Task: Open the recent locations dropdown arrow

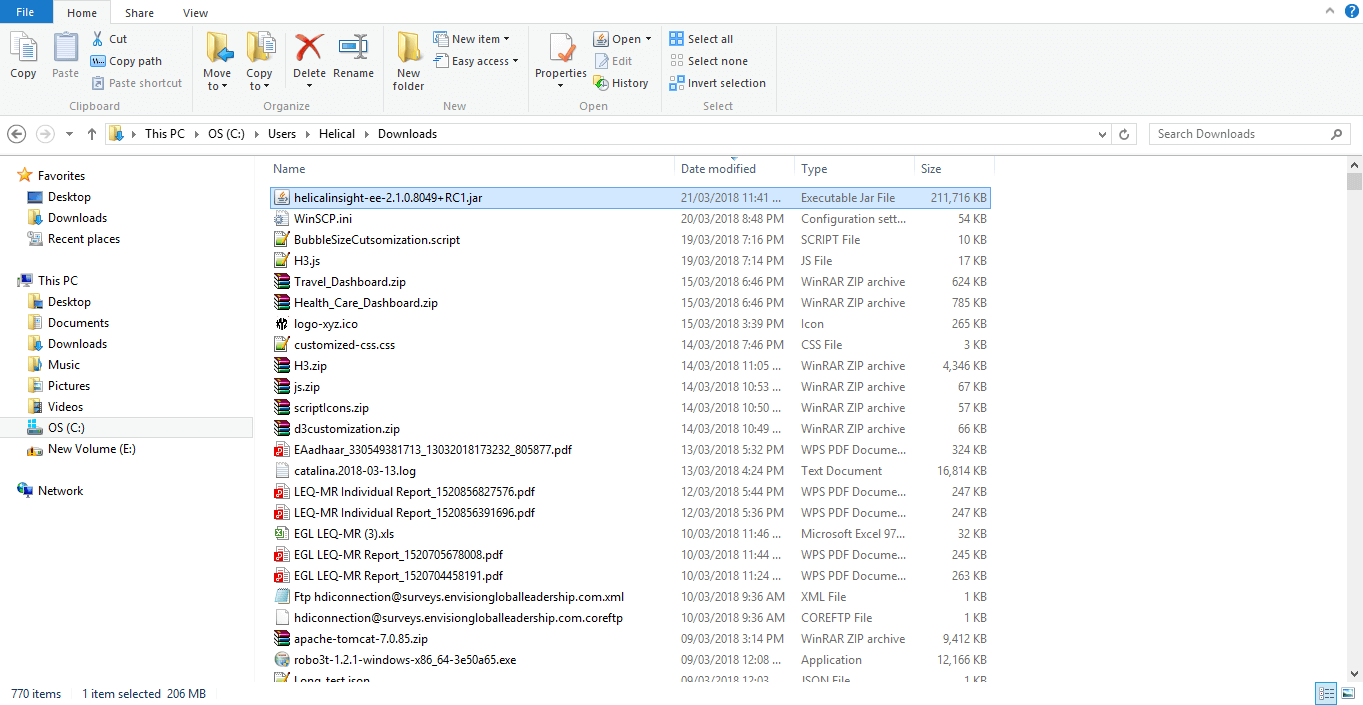Action: click(69, 134)
